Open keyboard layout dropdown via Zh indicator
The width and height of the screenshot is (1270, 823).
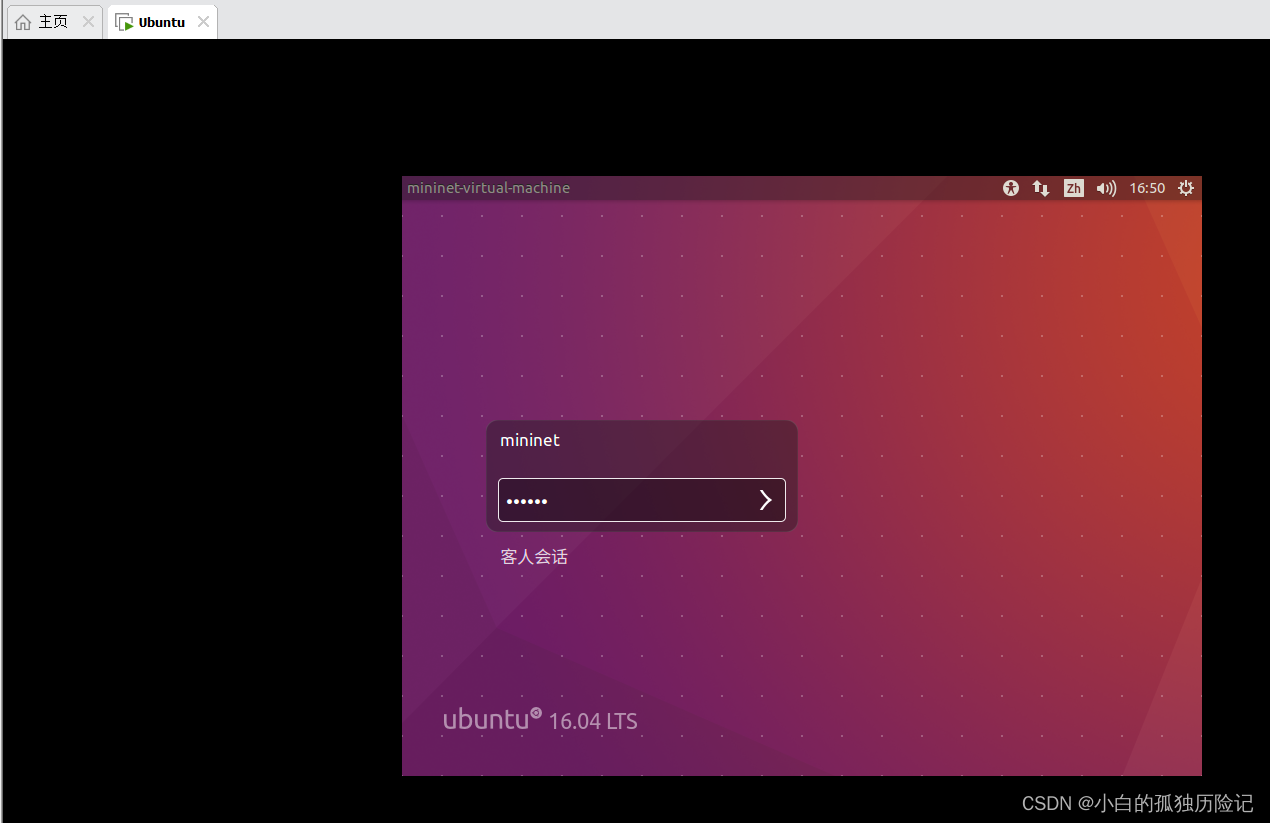(1073, 188)
